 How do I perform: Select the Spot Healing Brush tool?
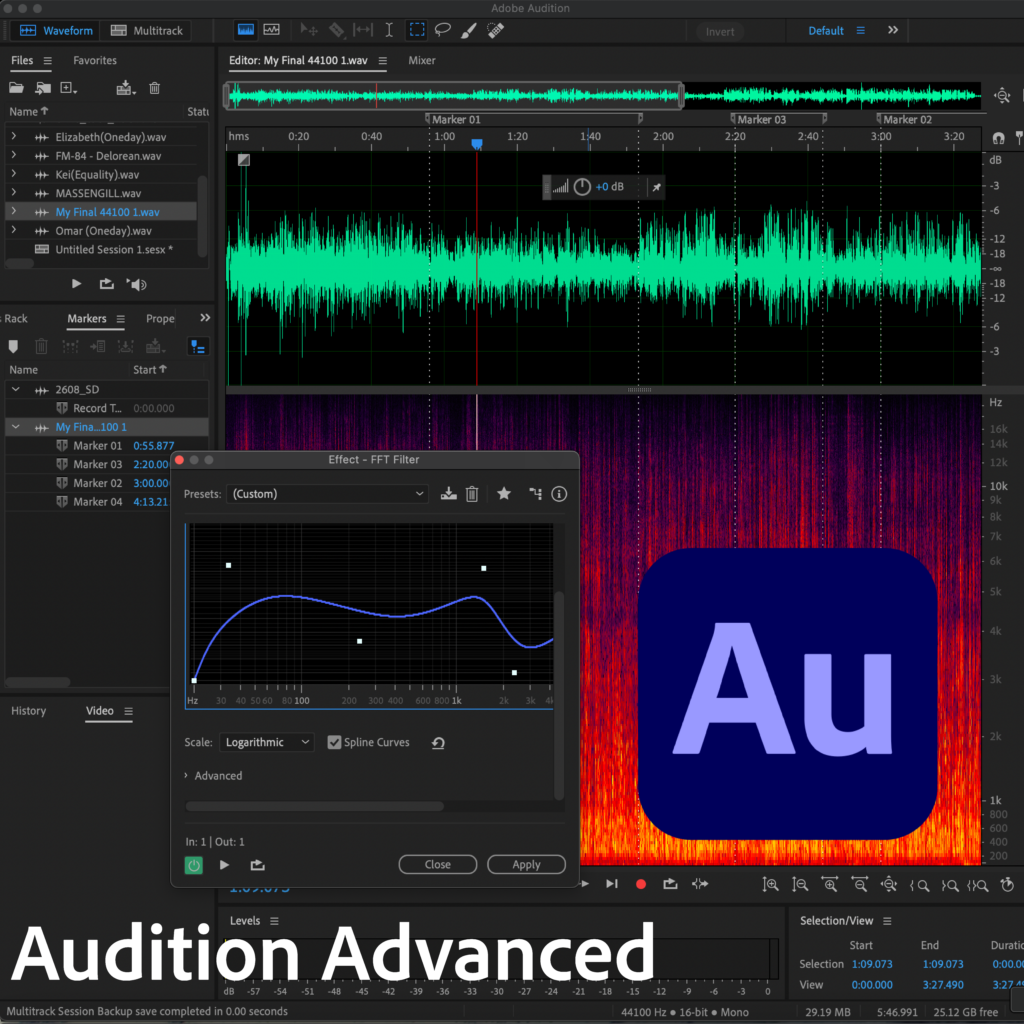pos(496,30)
